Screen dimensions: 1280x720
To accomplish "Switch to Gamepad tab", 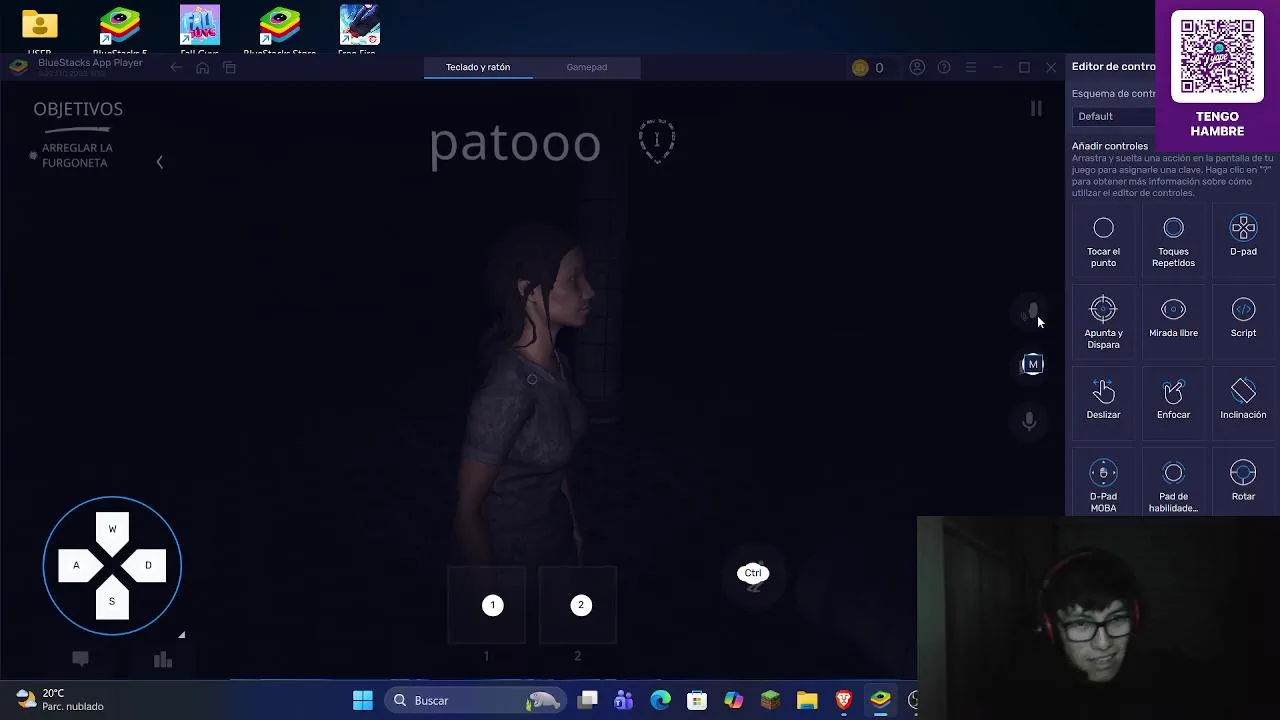I will pos(586,67).
